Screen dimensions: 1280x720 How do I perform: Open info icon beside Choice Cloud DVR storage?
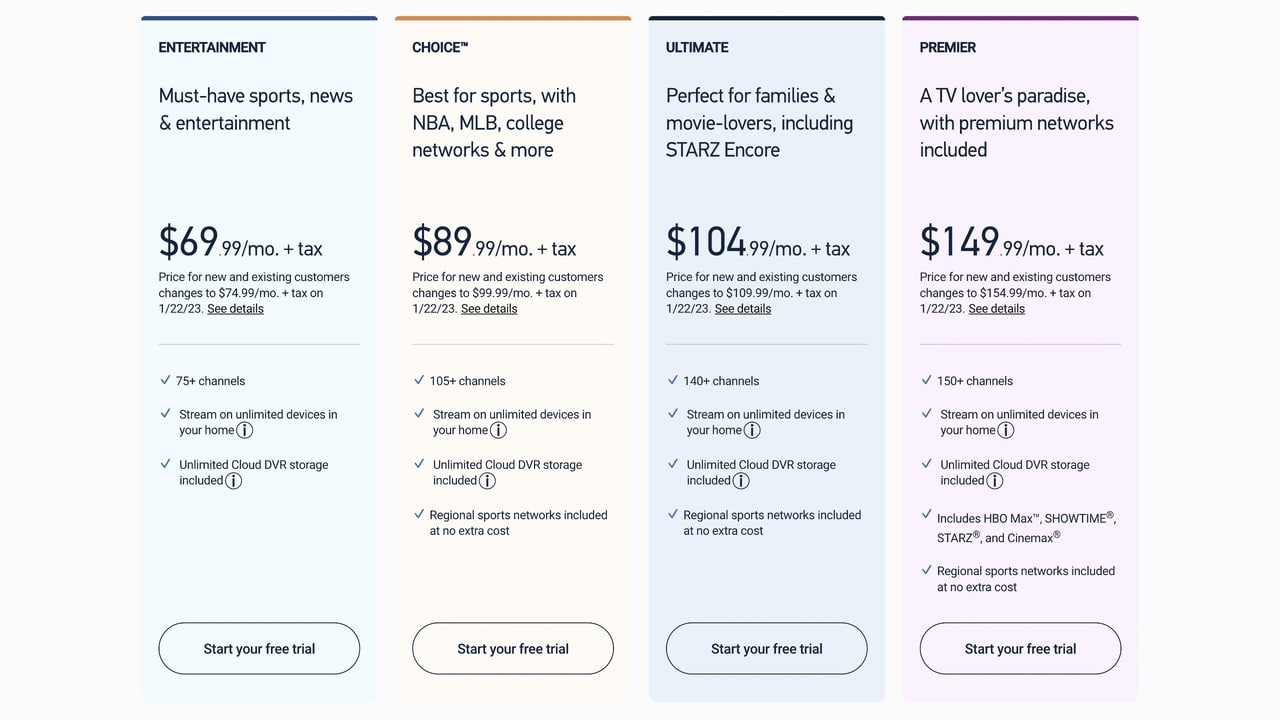coord(487,481)
